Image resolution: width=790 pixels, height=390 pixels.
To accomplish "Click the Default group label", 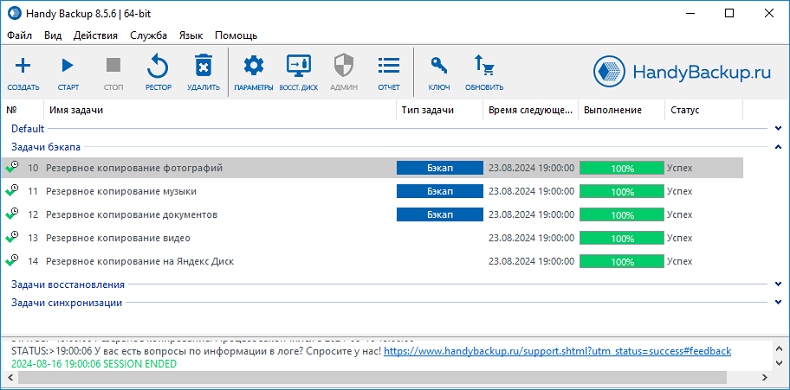I will click(28, 128).
